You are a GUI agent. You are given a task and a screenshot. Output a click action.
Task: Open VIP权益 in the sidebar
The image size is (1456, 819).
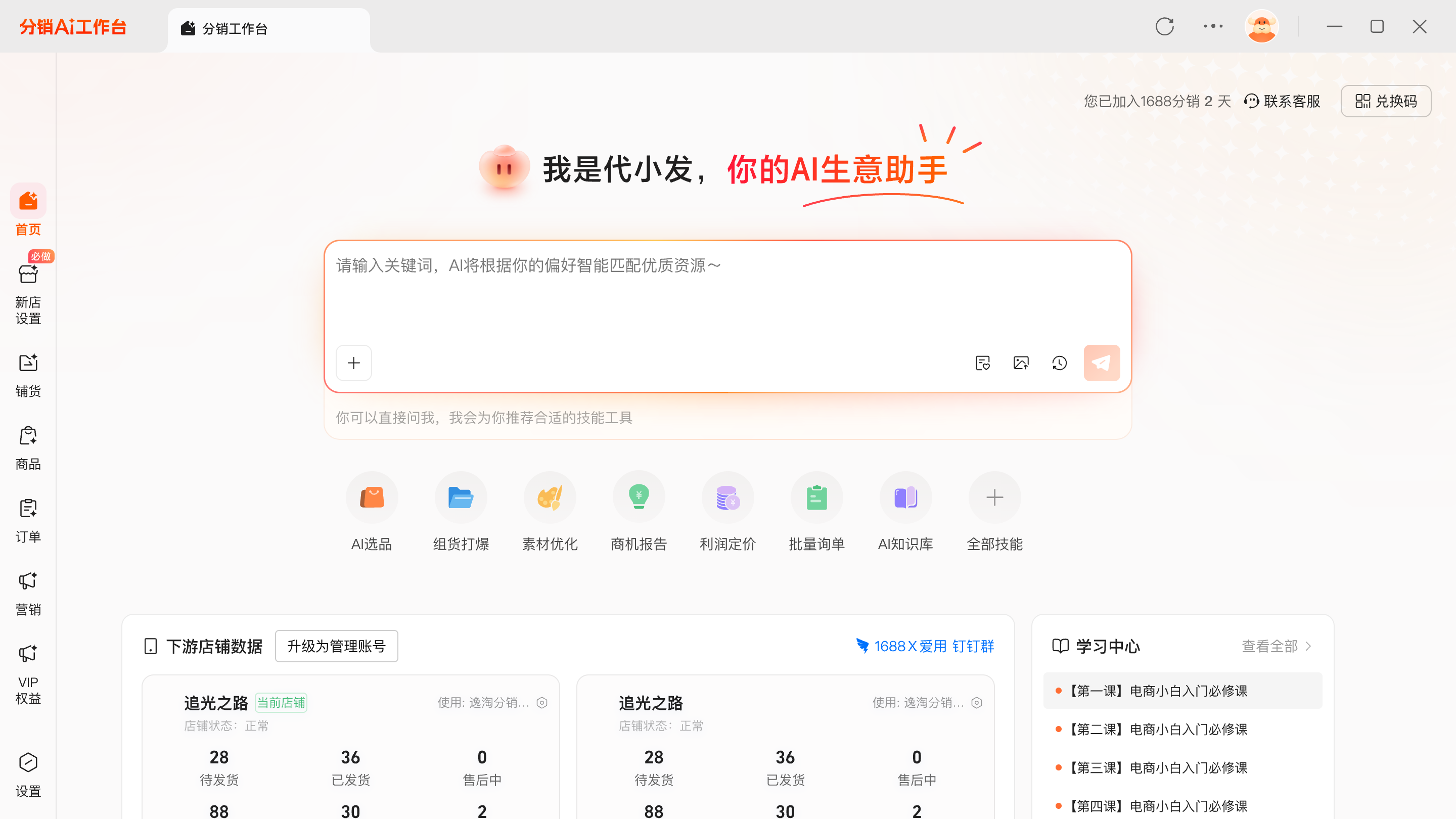[28, 674]
